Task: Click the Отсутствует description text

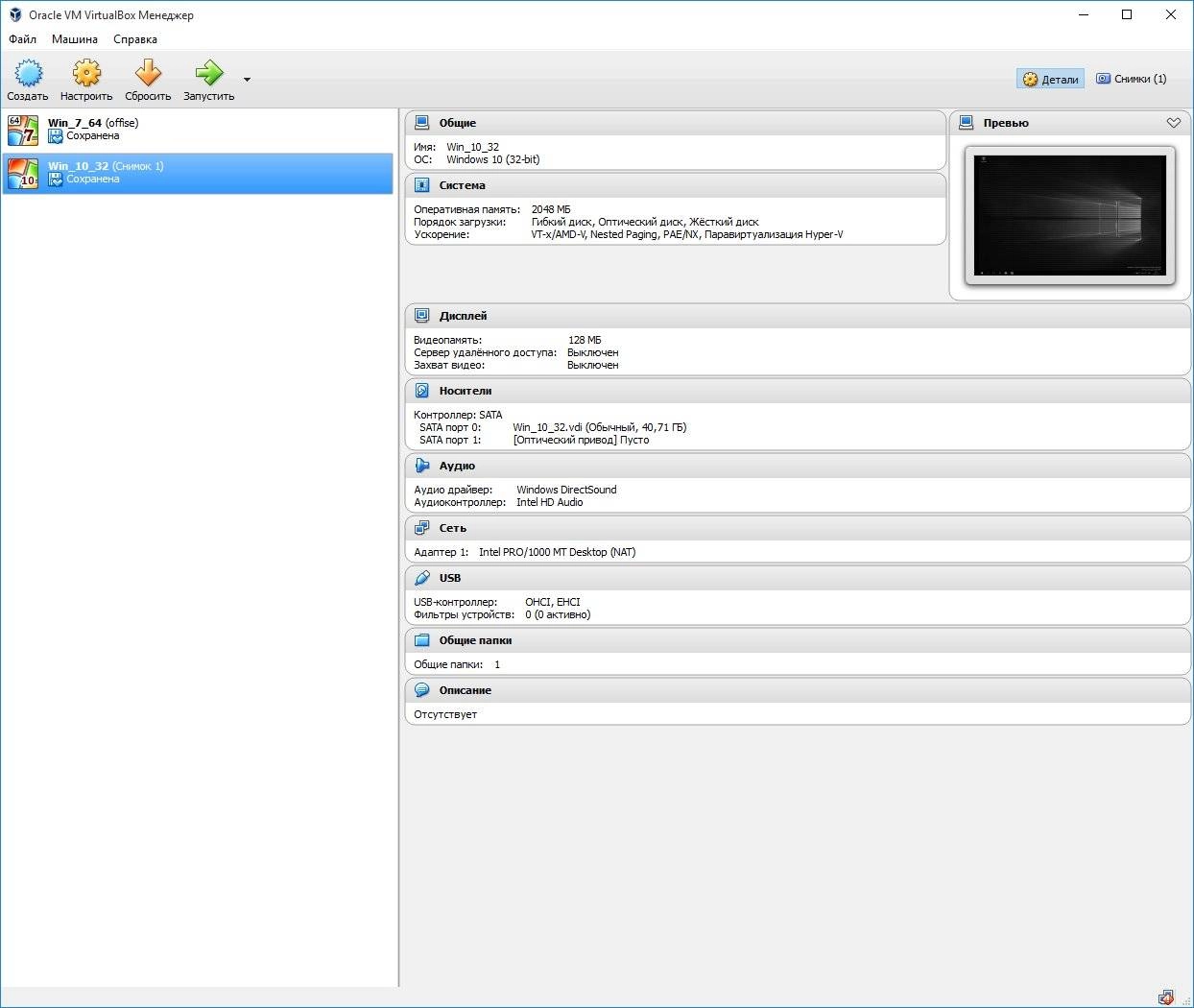Action: (x=445, y=714)
